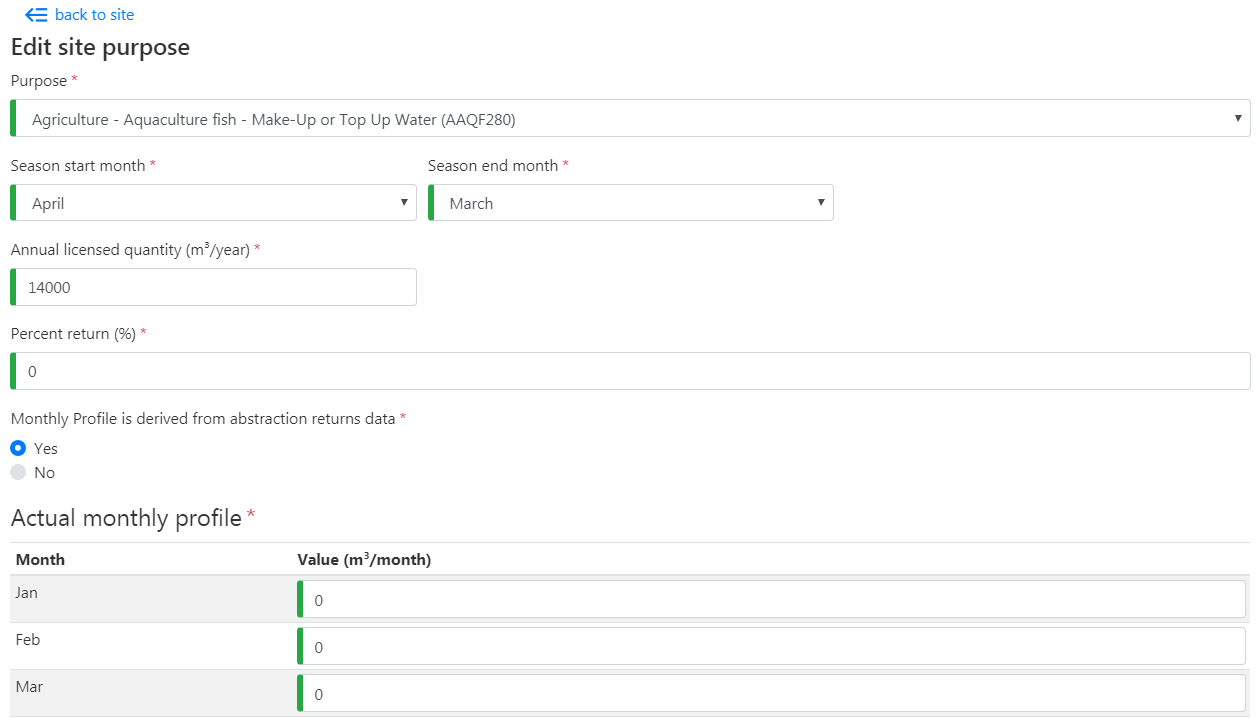This screenshot has width=1260, height=718.
Task: Click the Mar value input field
Action: pos(772,694)
